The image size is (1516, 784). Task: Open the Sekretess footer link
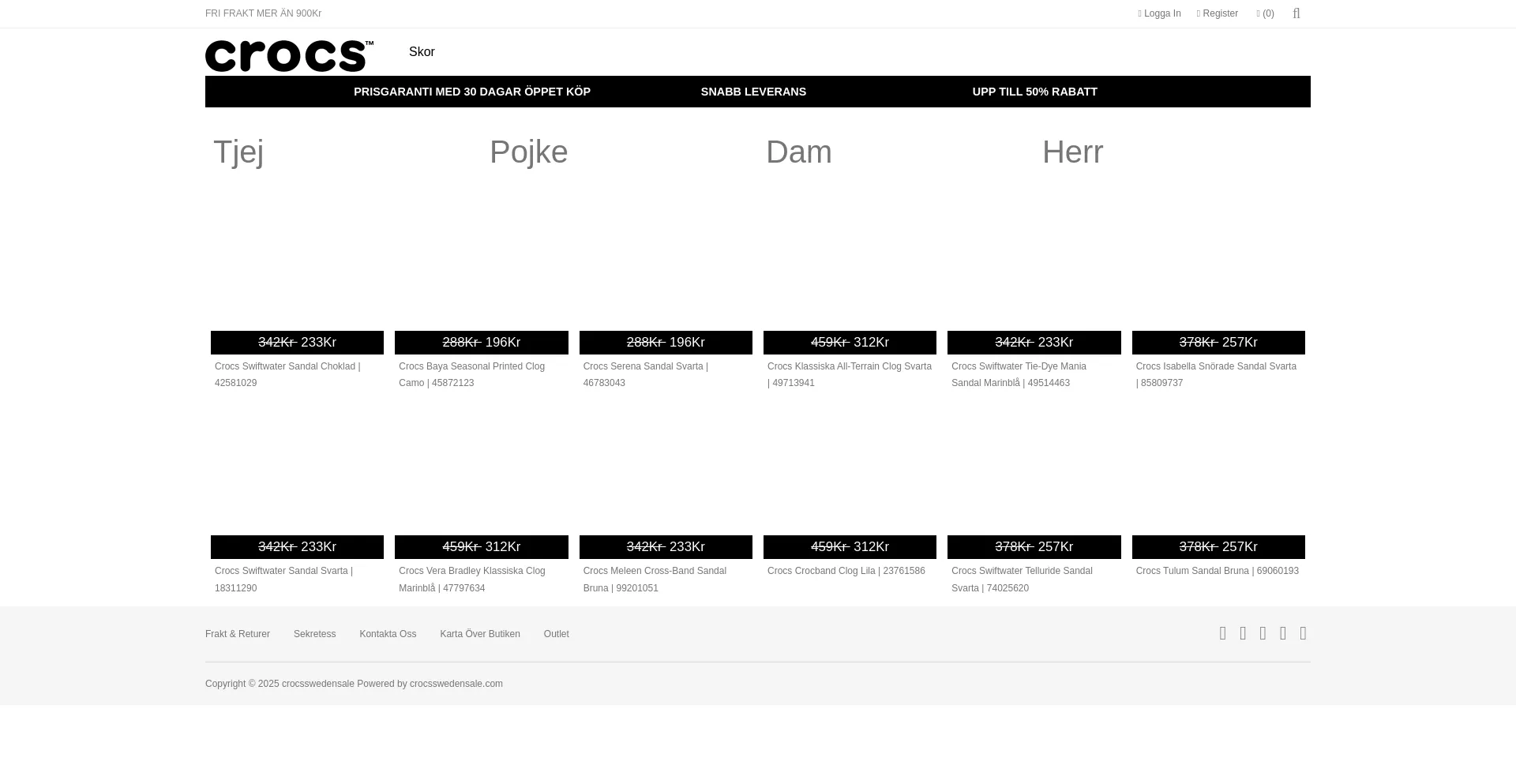coord(314,634)
